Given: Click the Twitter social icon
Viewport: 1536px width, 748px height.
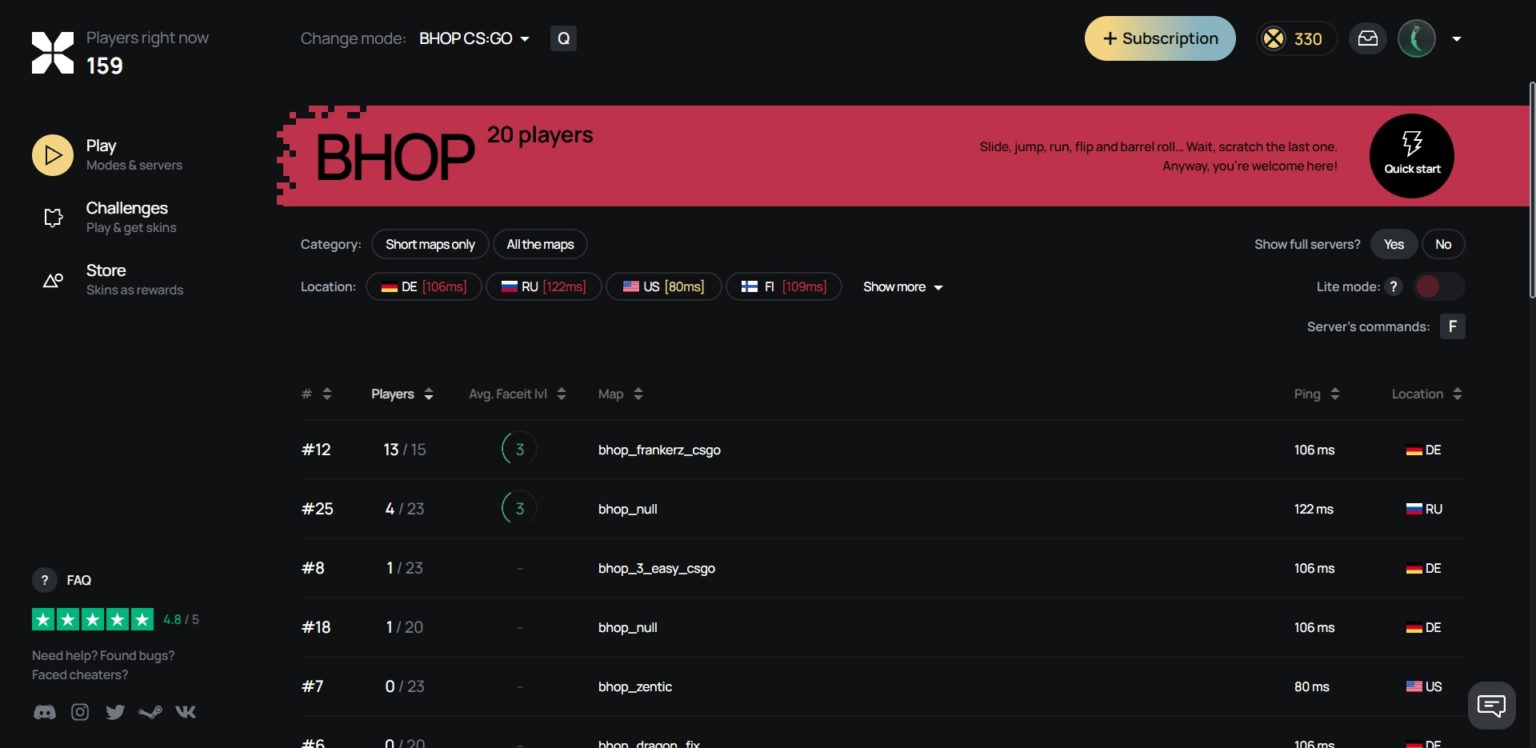Looking at the screenshot, I should click(x=115, y=711).
